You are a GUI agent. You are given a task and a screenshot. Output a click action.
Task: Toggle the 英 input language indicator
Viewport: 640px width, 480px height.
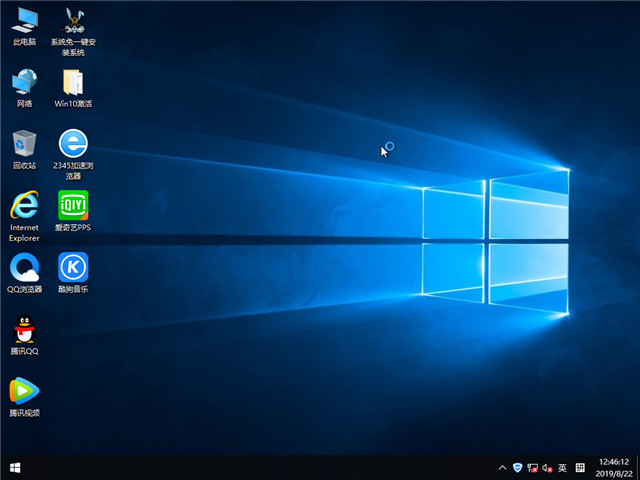click(562, 467)
